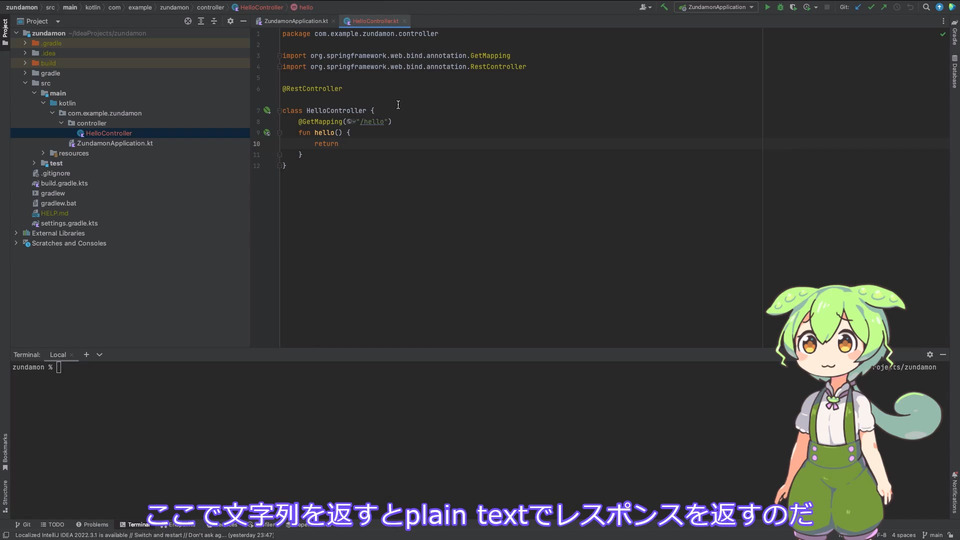
Task: Expand the External Libraries node
Action: [16, 233]
